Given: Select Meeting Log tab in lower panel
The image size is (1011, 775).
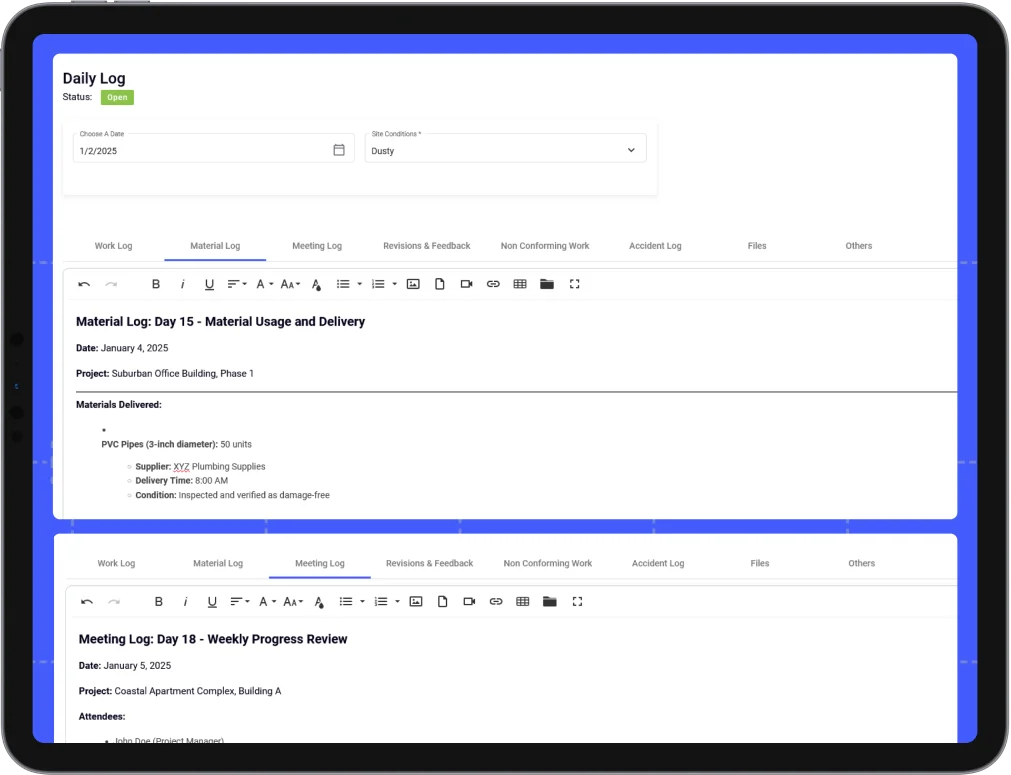Looking at the screenshot, I should pyautogui.click(x=320, y=564).
